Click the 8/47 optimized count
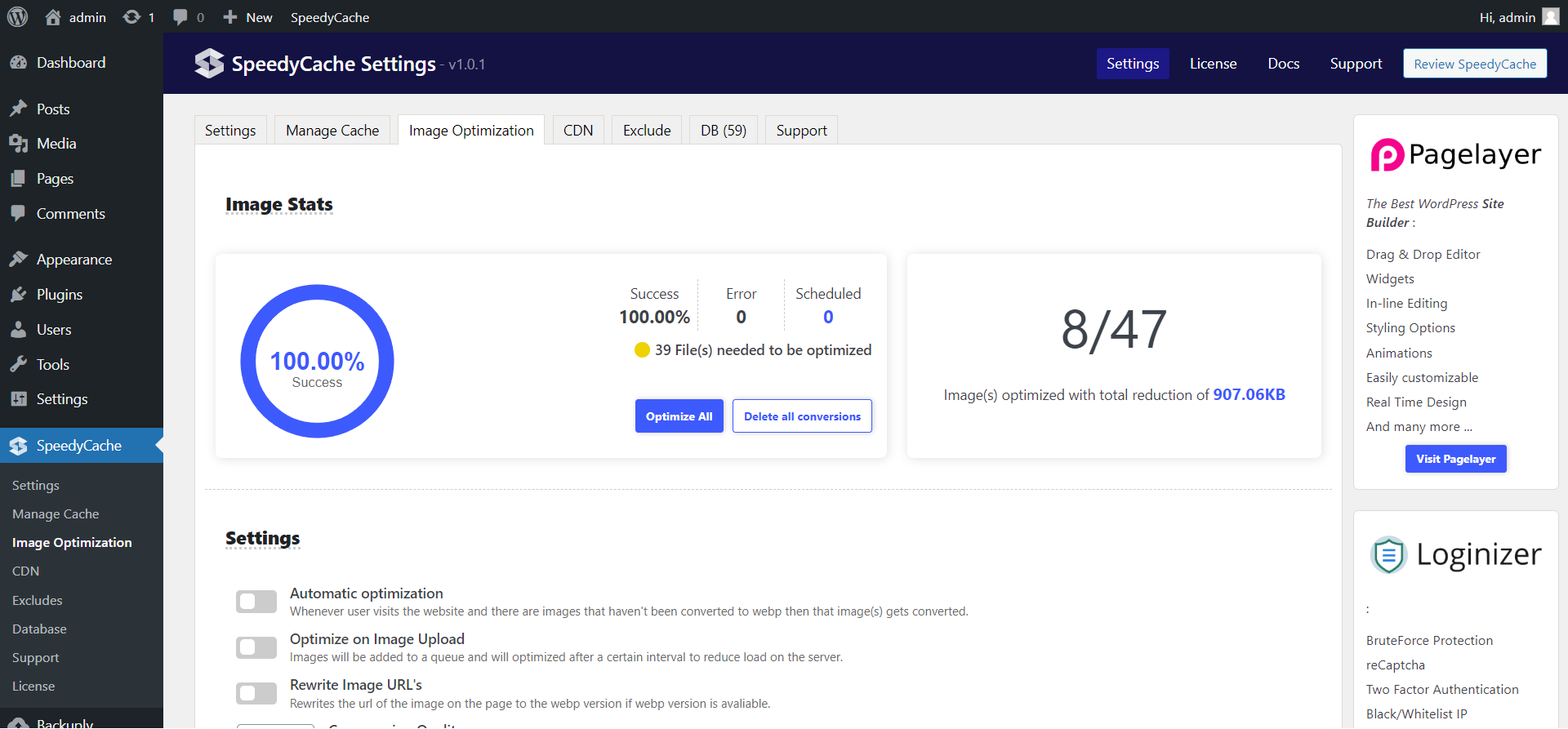This screenshot has height=729, width=1568. 1114,330
